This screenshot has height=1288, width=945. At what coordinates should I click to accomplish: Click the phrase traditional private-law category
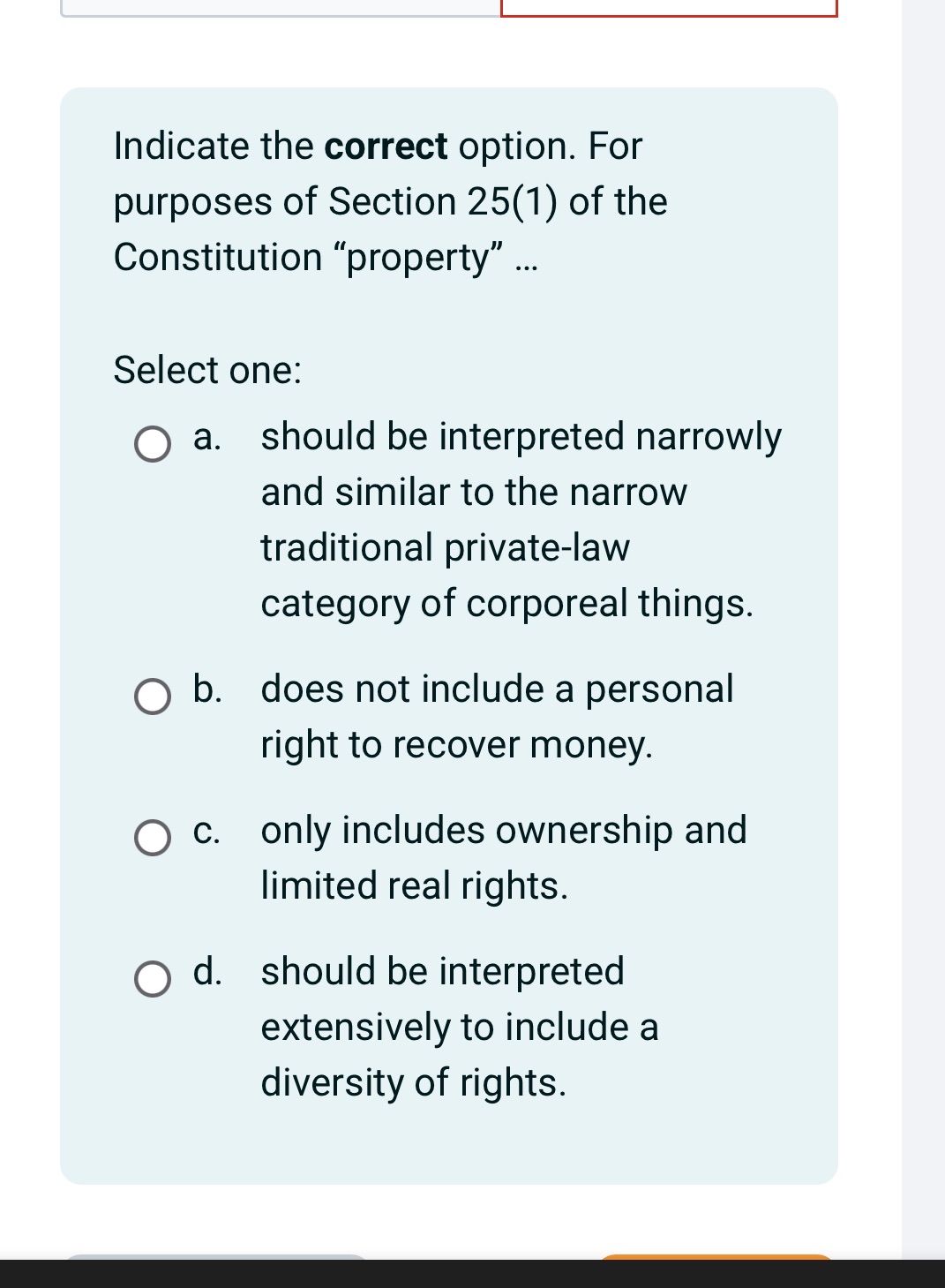tap(446, 547)
